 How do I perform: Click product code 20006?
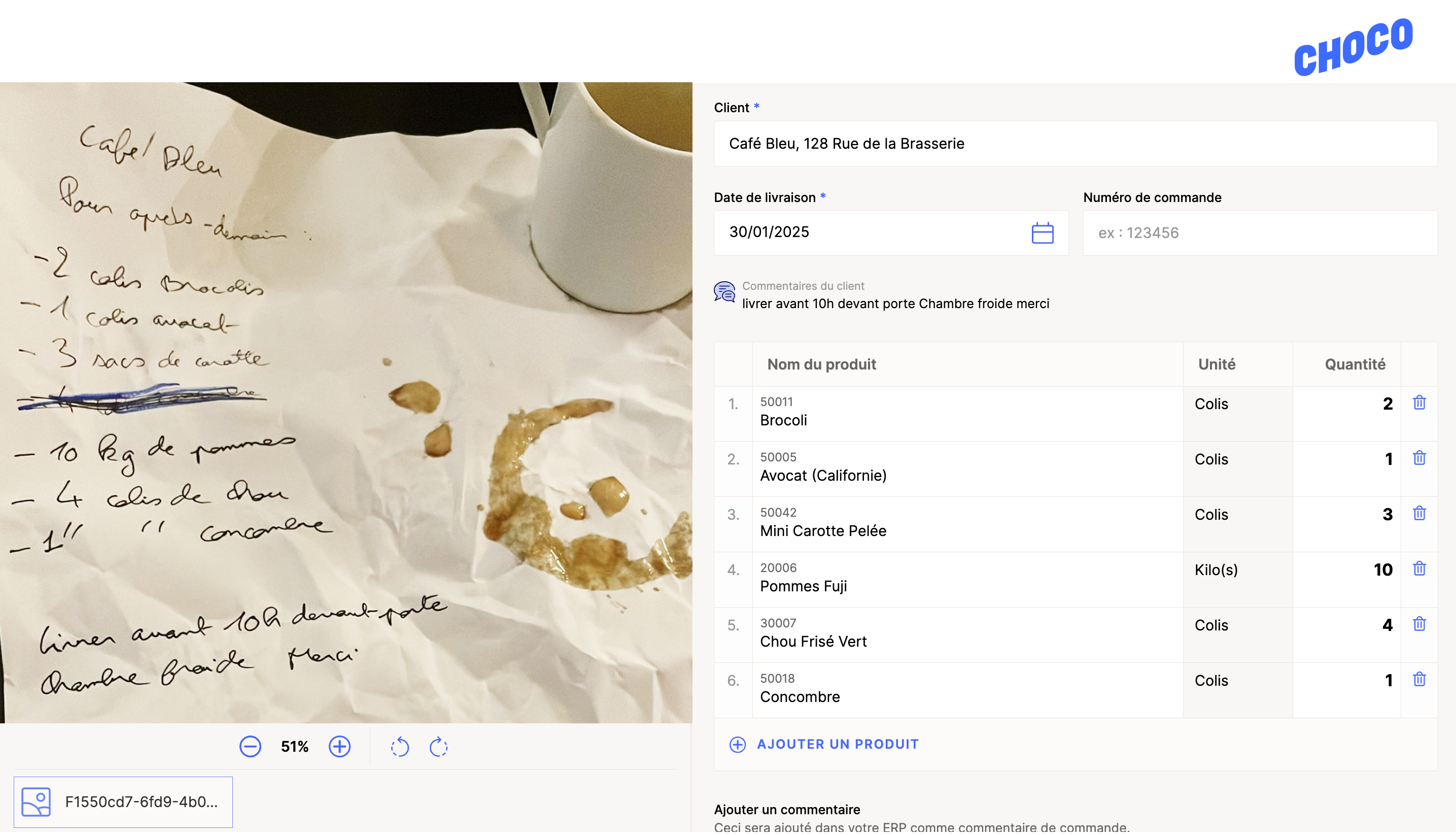(778, 567)
